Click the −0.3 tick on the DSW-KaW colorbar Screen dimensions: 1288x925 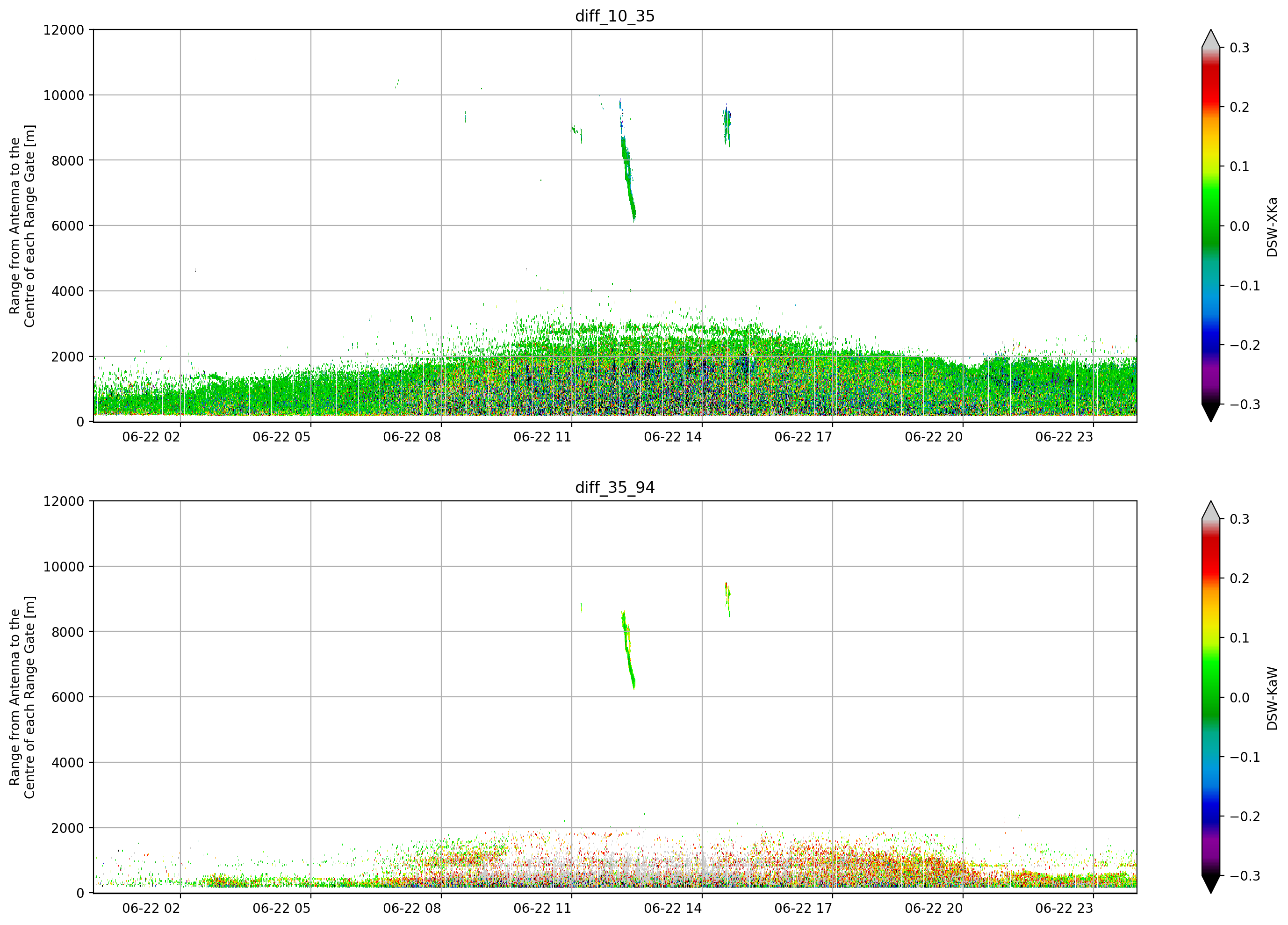point(1245,876)
